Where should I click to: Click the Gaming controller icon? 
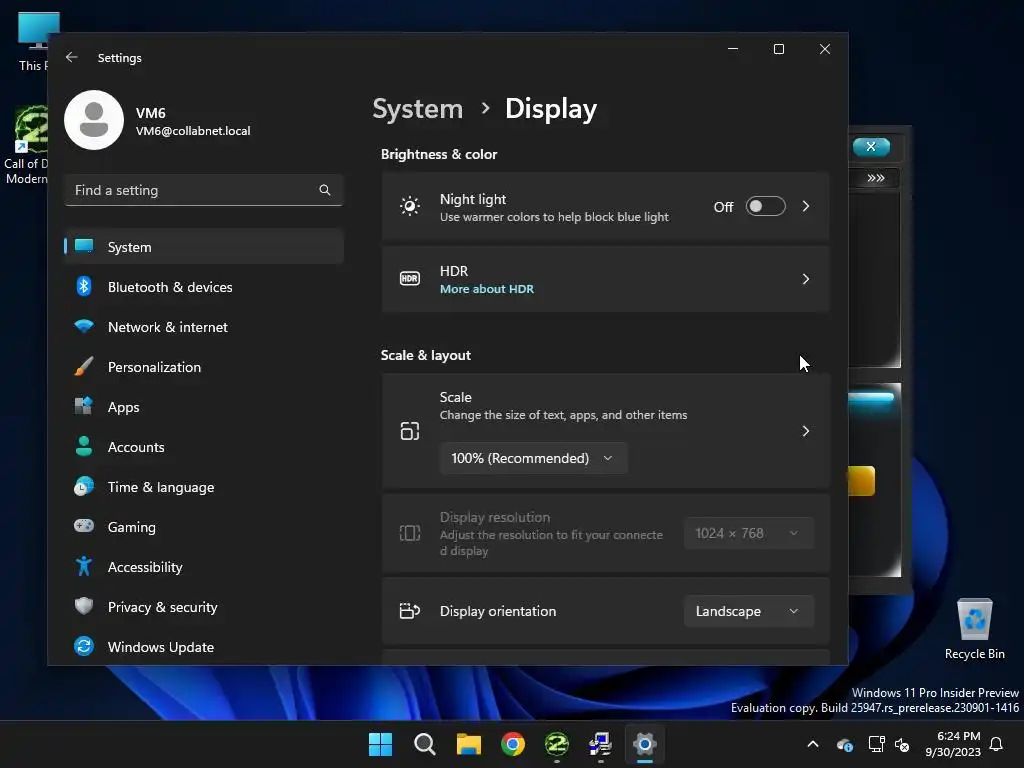pyautogui.click(x=84, y=526)
